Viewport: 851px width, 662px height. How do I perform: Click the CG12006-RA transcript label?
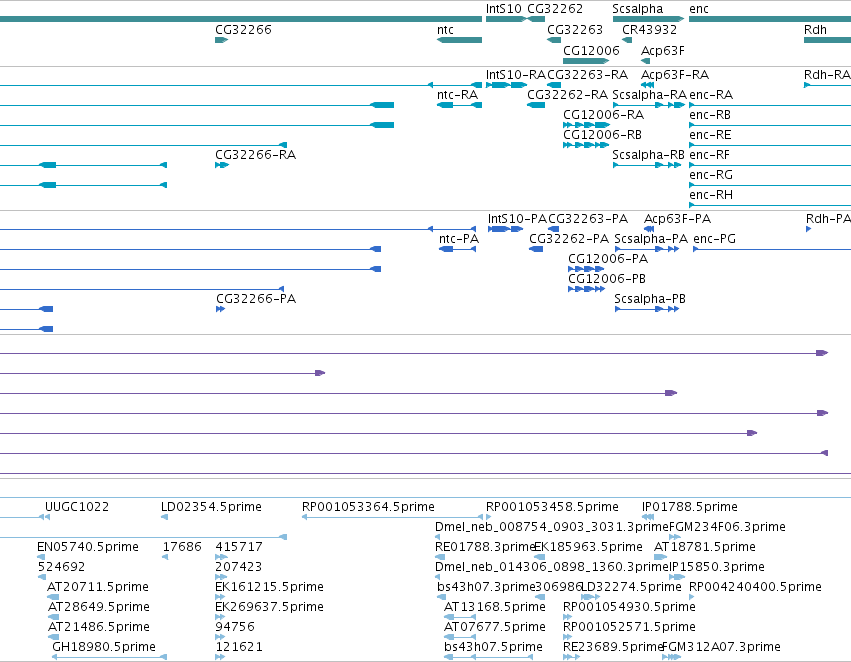click(x=604, y=115)
